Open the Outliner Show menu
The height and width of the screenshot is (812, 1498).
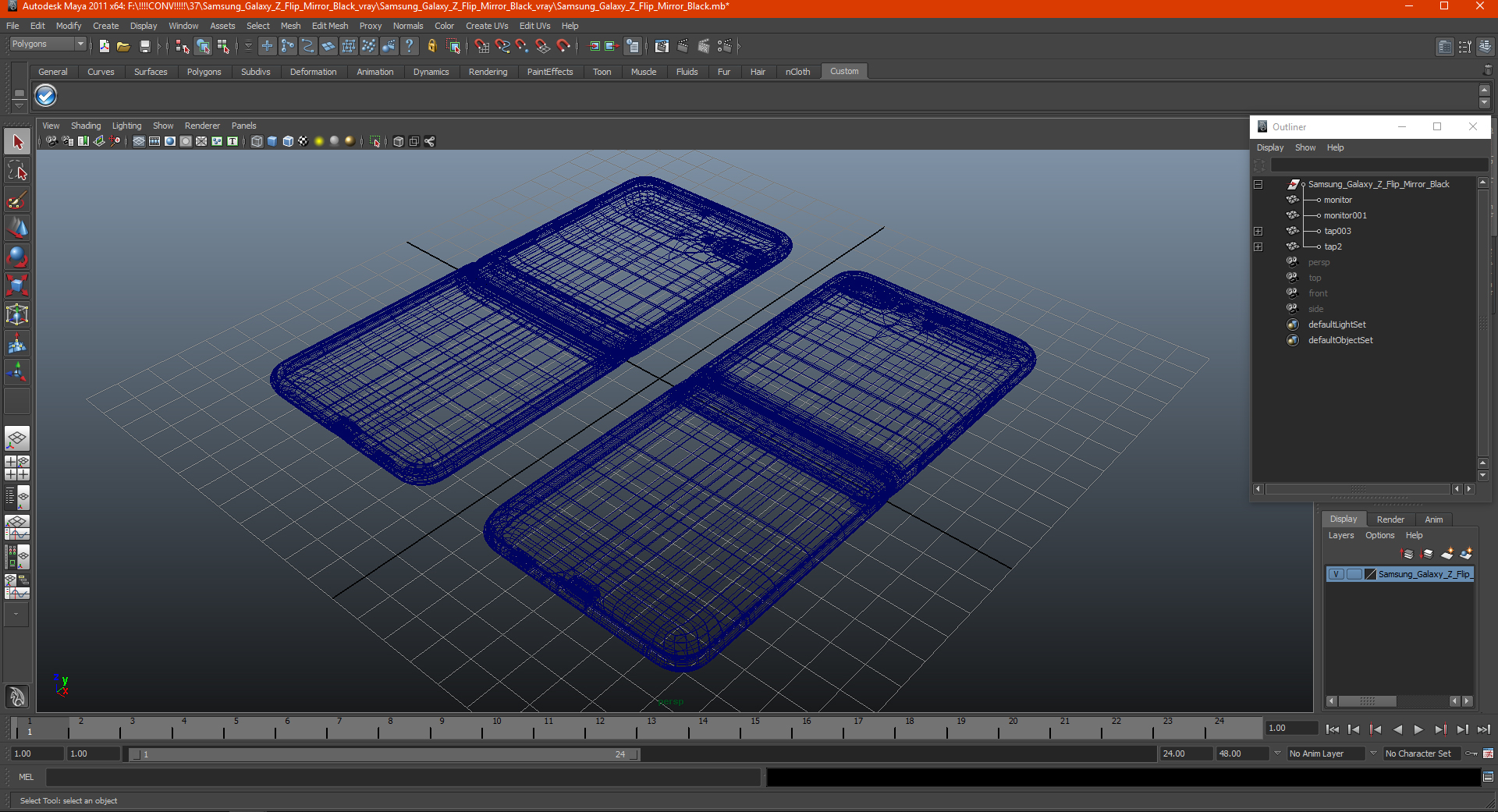tap(1305, 148)
